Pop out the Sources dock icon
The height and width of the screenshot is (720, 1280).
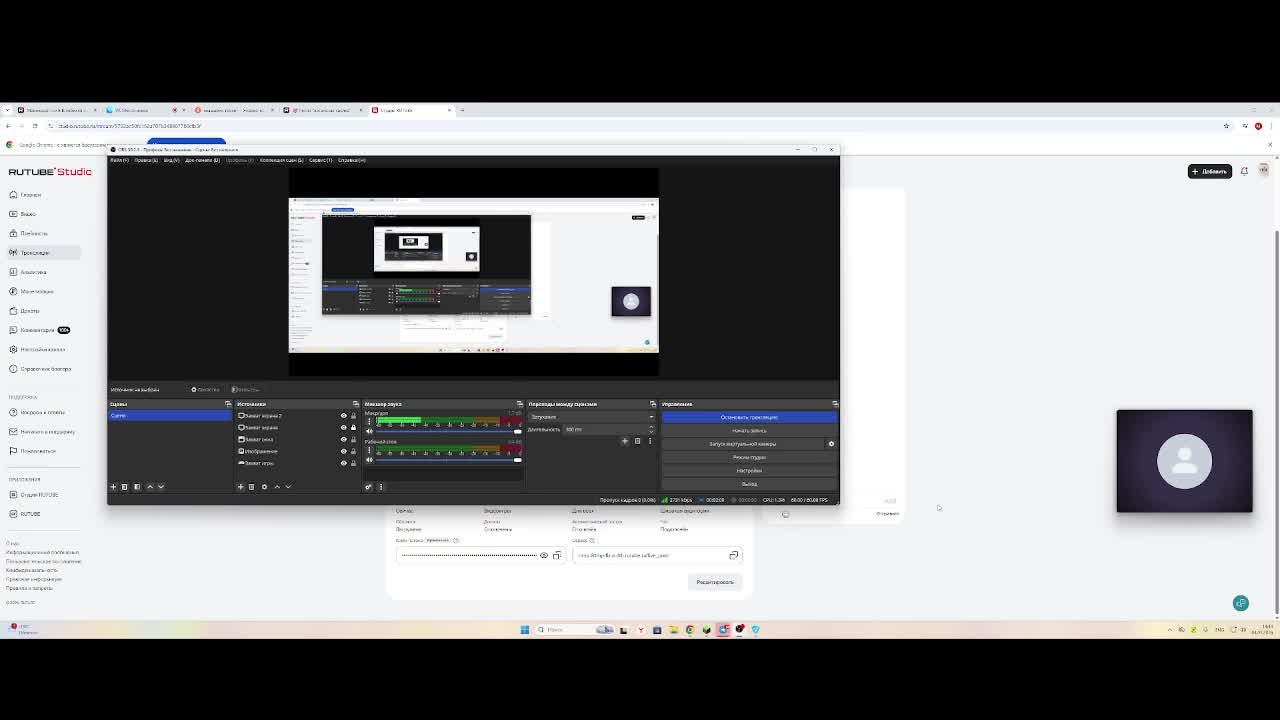click(x=356, y=404)
